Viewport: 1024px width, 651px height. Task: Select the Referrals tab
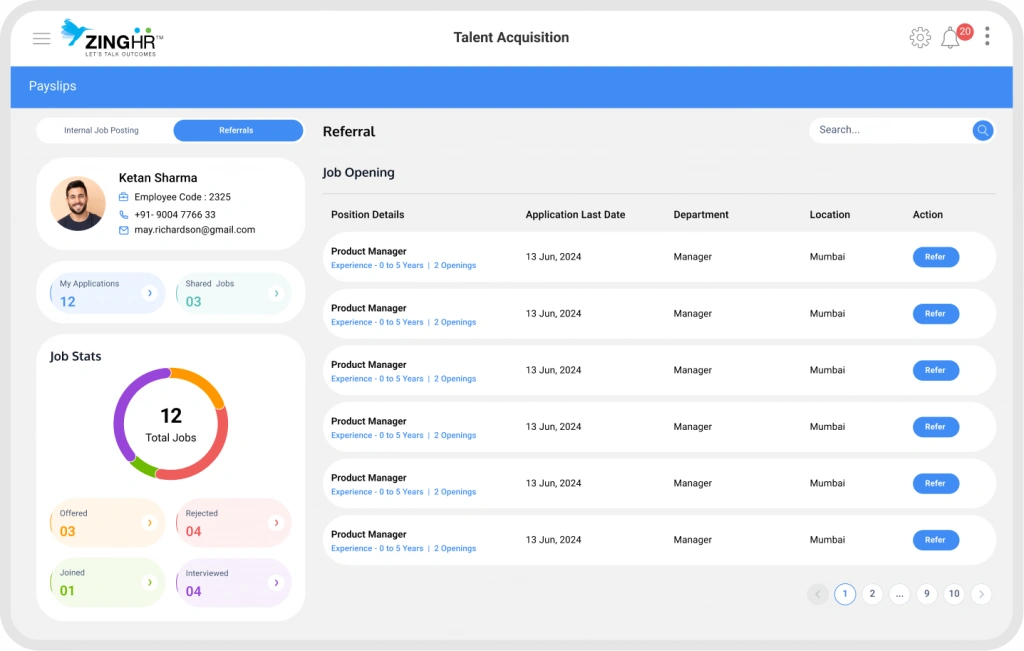(238, 130)
